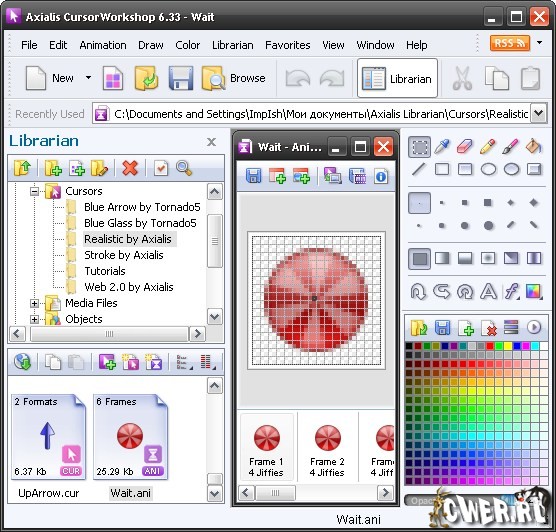Pick the pure red swatch in top row
The height and width of the screenshot is (532, 556).
click(490, 346)
